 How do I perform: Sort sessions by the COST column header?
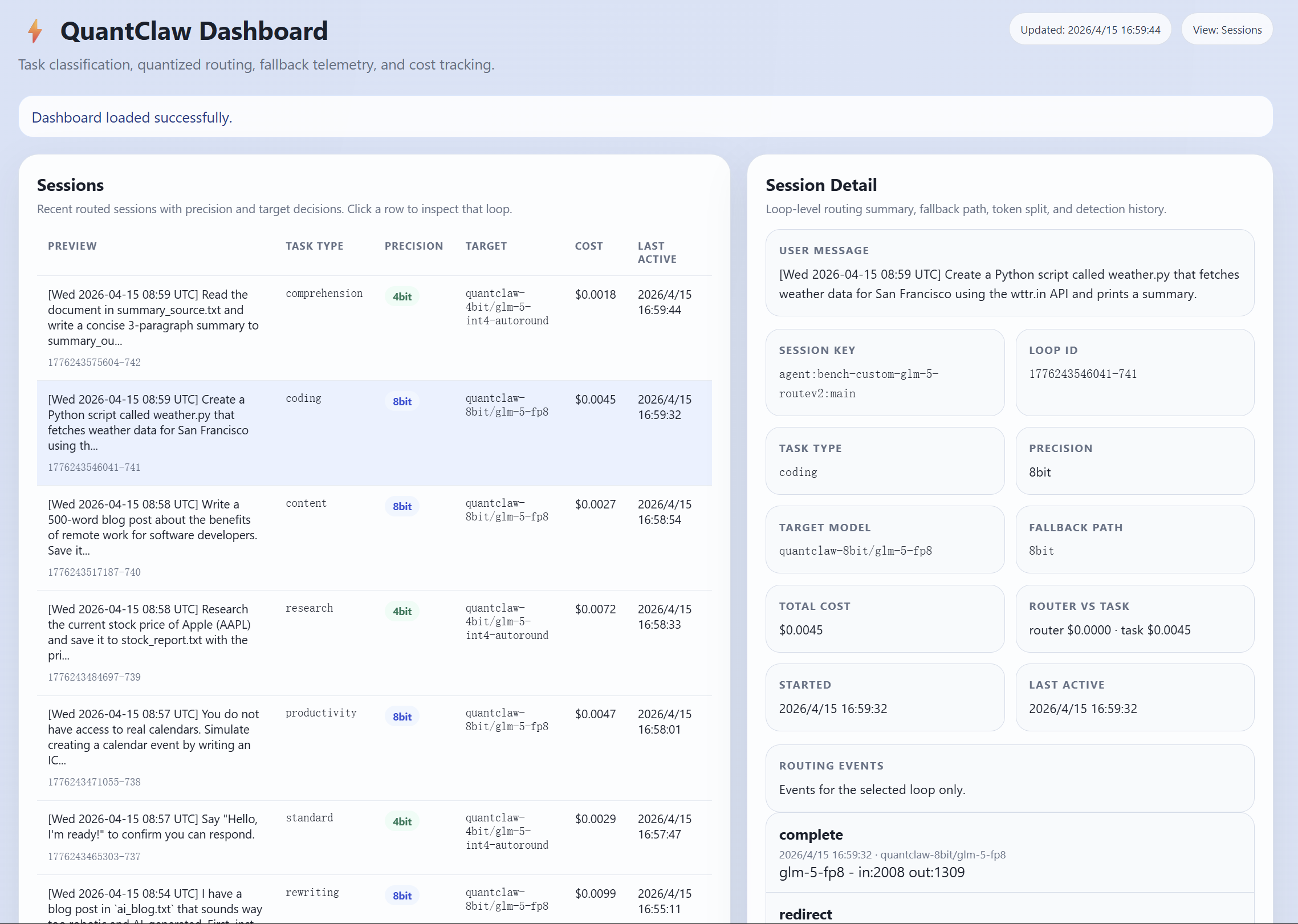(589, 246)
